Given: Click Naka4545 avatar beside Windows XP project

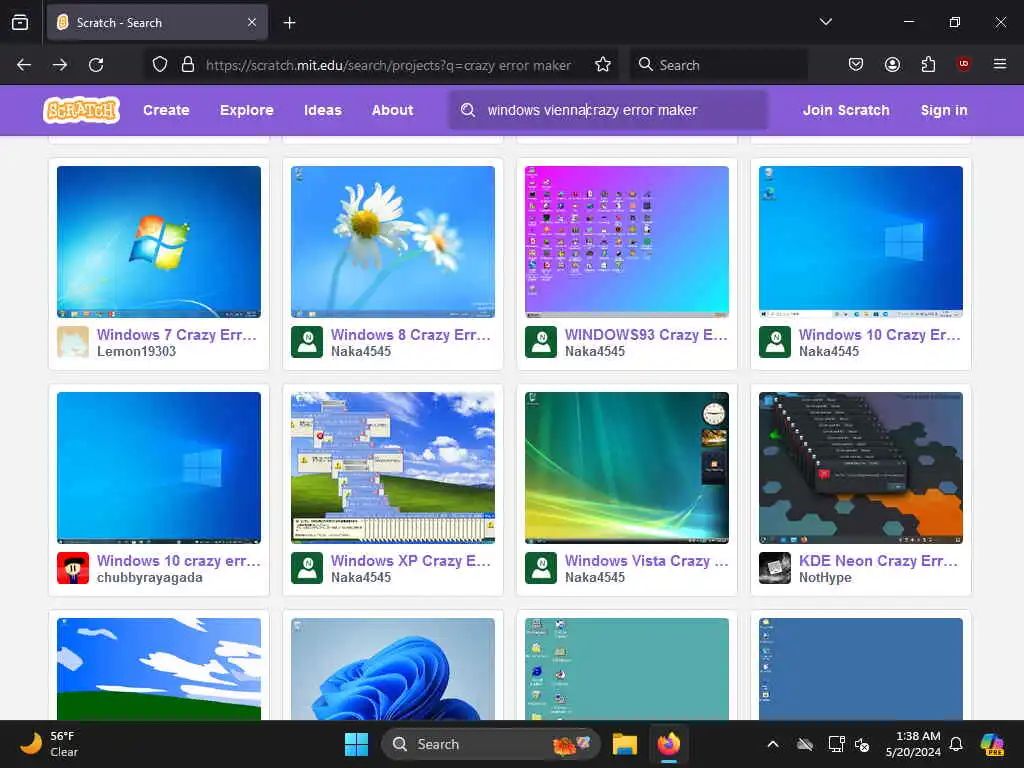Looking at the screenshot, I should [307, 568].
